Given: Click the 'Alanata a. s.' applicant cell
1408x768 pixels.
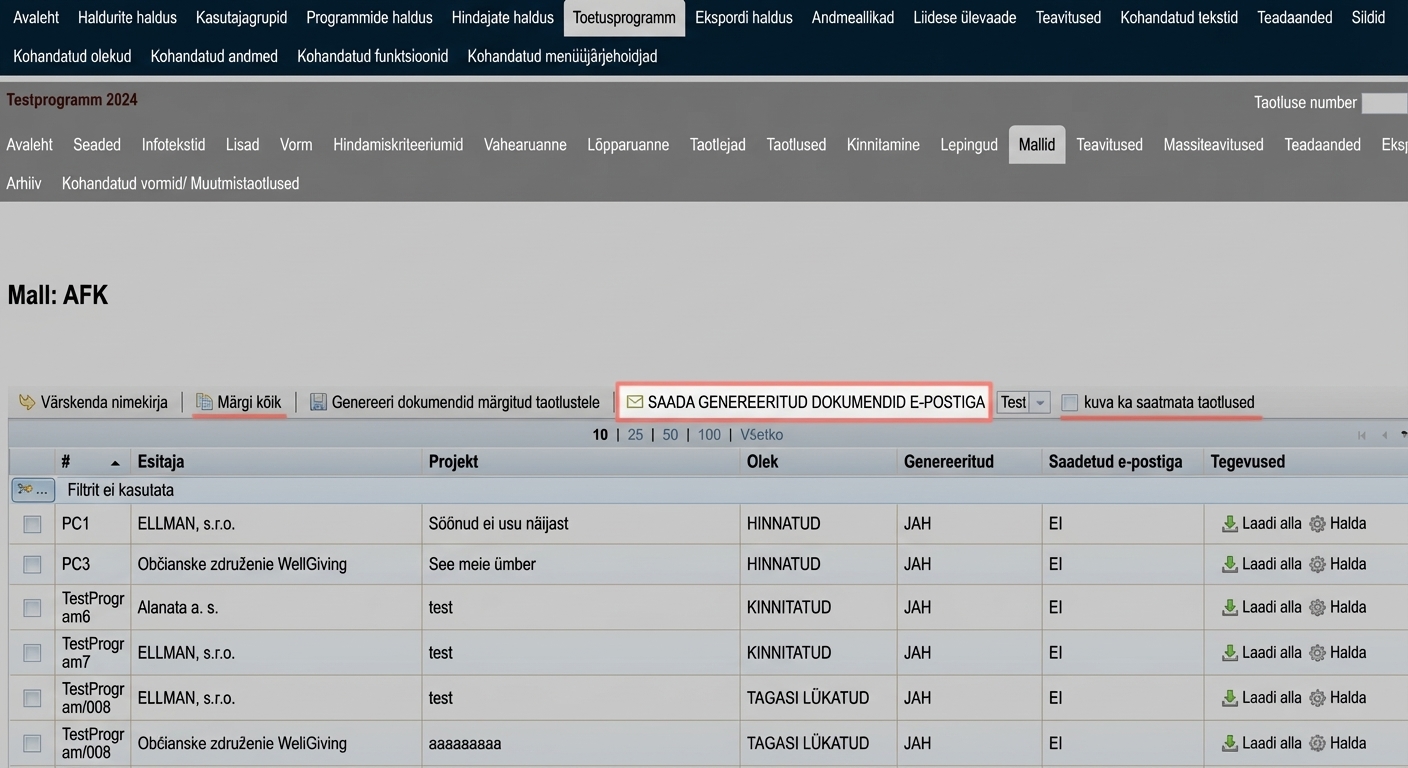Looking at the screenshot, I should pyautogui.click(x=178, y=607).
